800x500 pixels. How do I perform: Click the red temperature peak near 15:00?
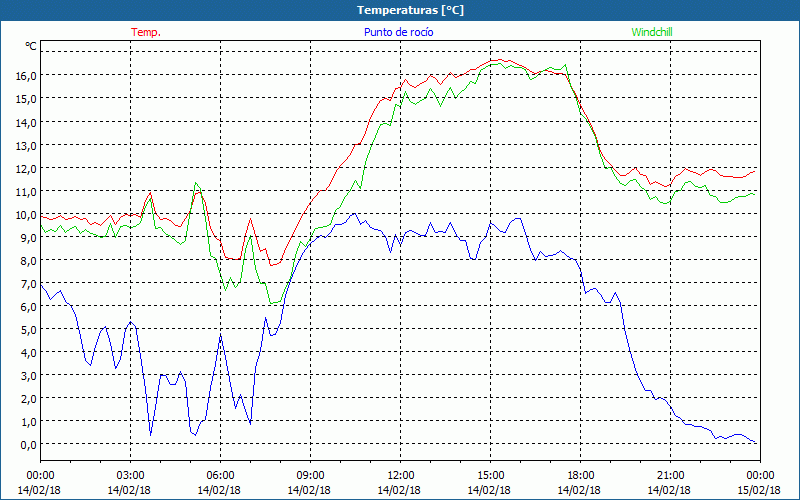499,60
